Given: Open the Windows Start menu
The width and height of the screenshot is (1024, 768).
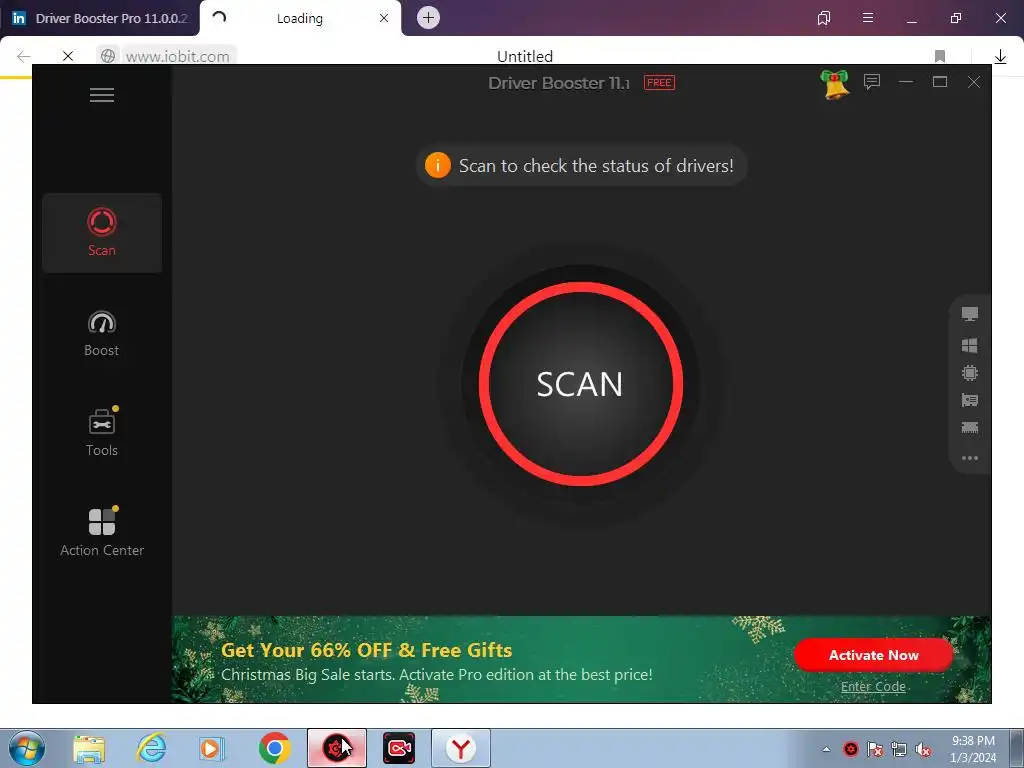Looking at the screenshot, I should click(x=27, y=748).
